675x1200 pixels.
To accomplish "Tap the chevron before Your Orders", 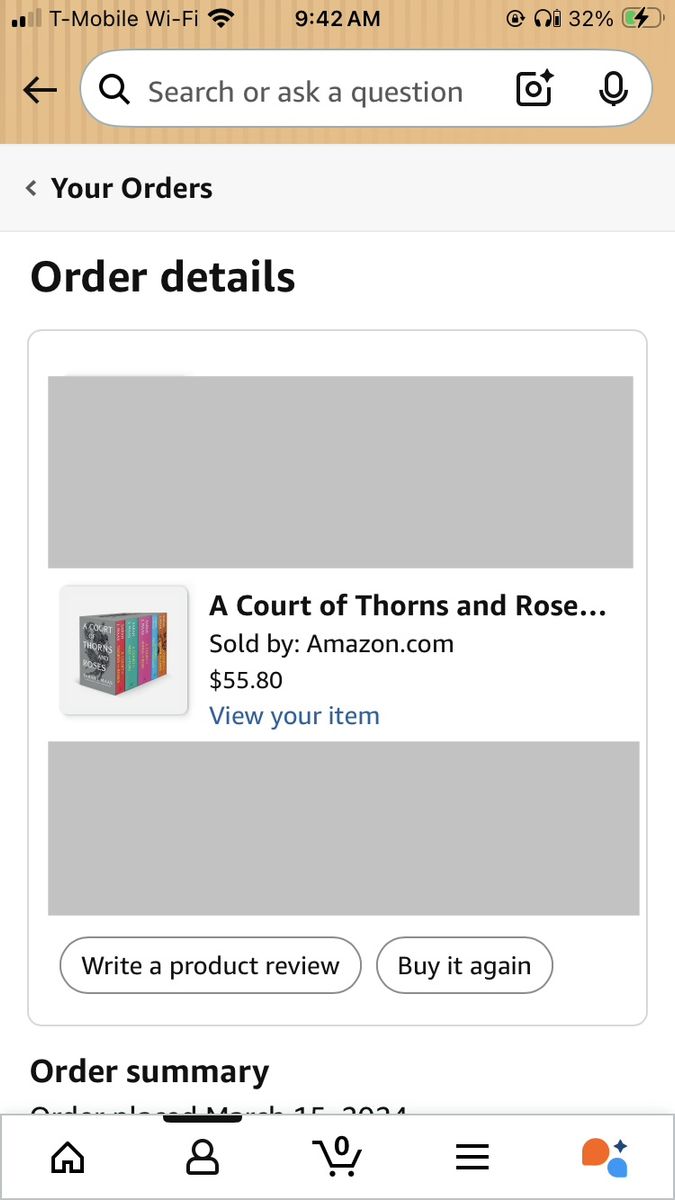I will pos(31,188).
